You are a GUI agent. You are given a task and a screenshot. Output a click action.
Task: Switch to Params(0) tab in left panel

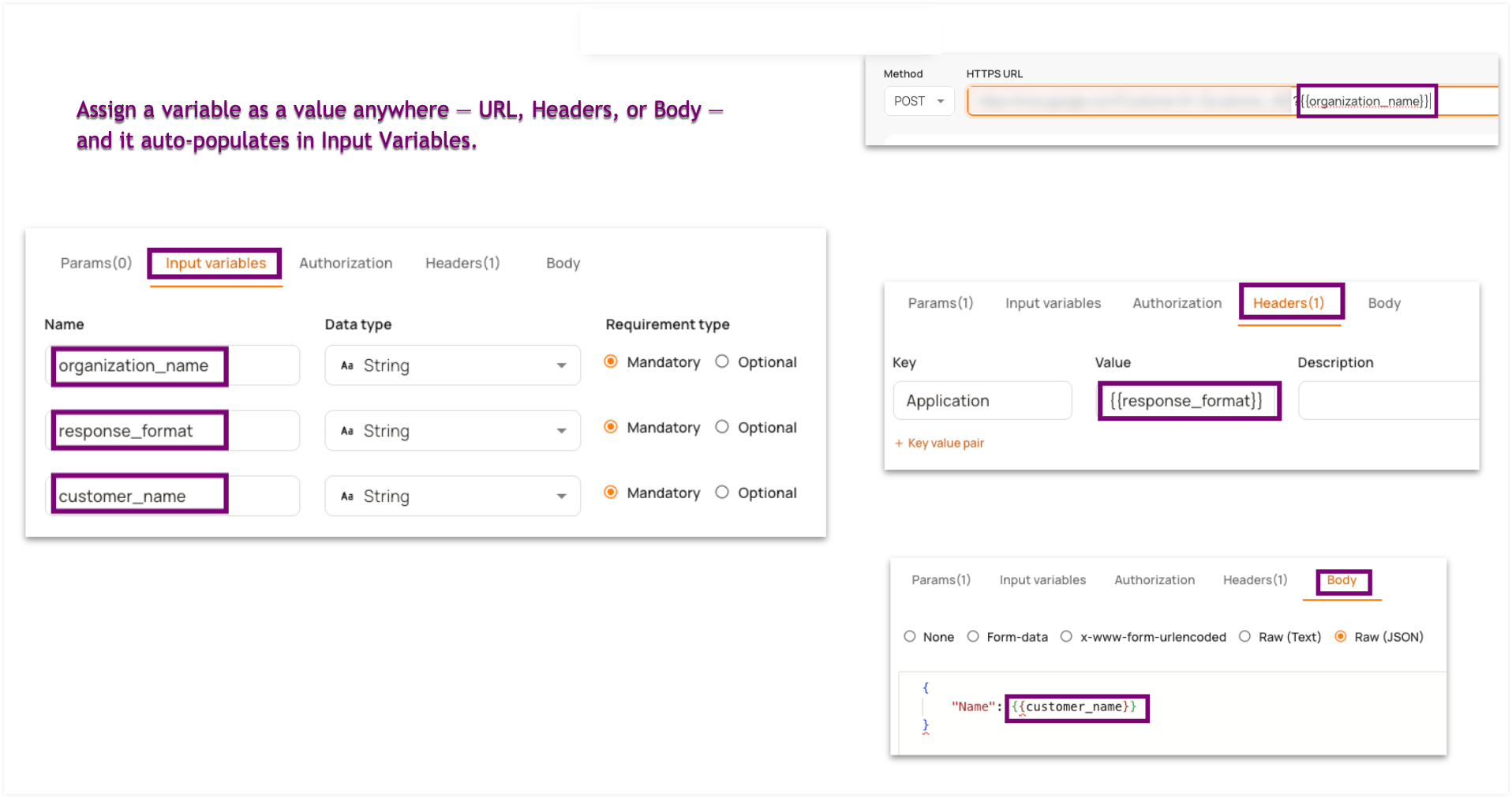[96, 263]
